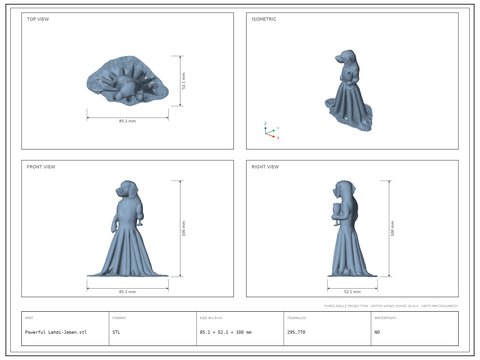
Task: Click the TOP VIEW label
Action: click(38, 19)
